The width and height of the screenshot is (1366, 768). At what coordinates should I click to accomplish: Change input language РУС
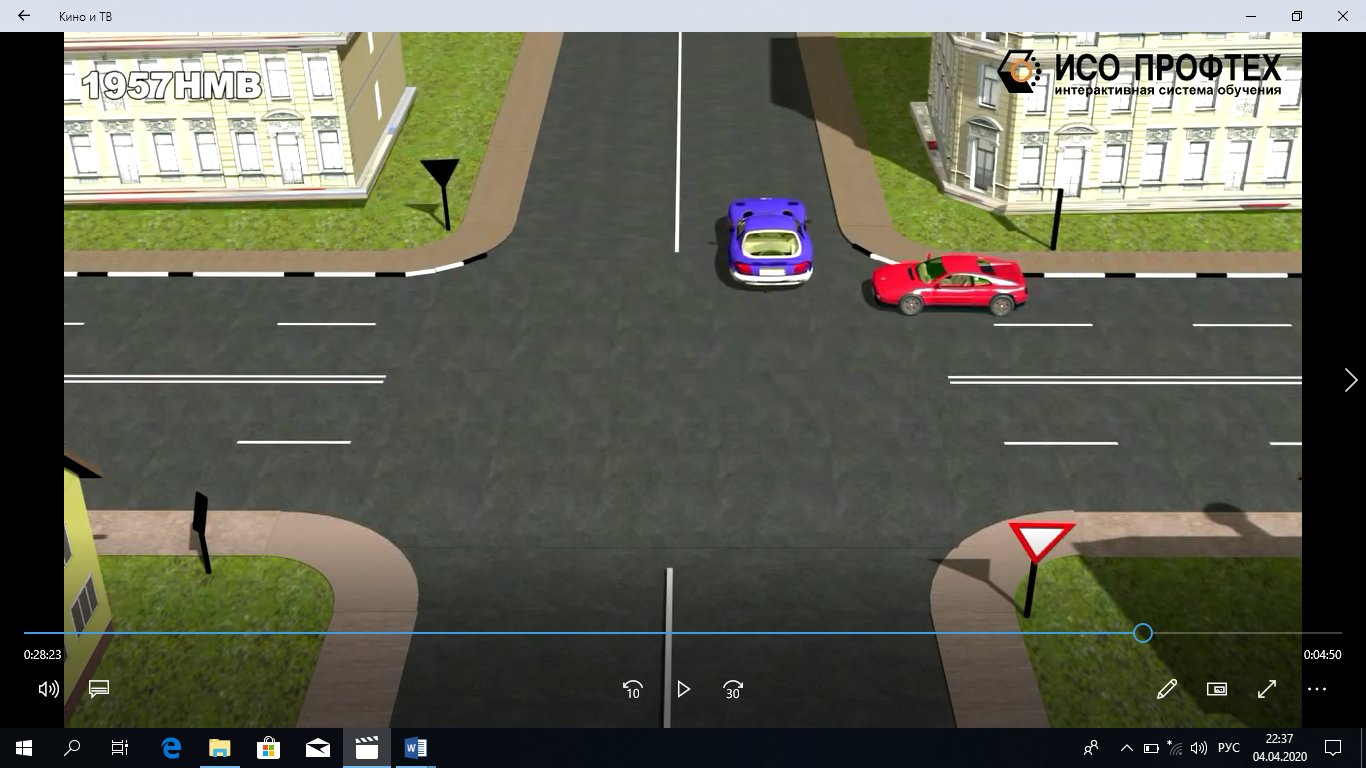1229,748
